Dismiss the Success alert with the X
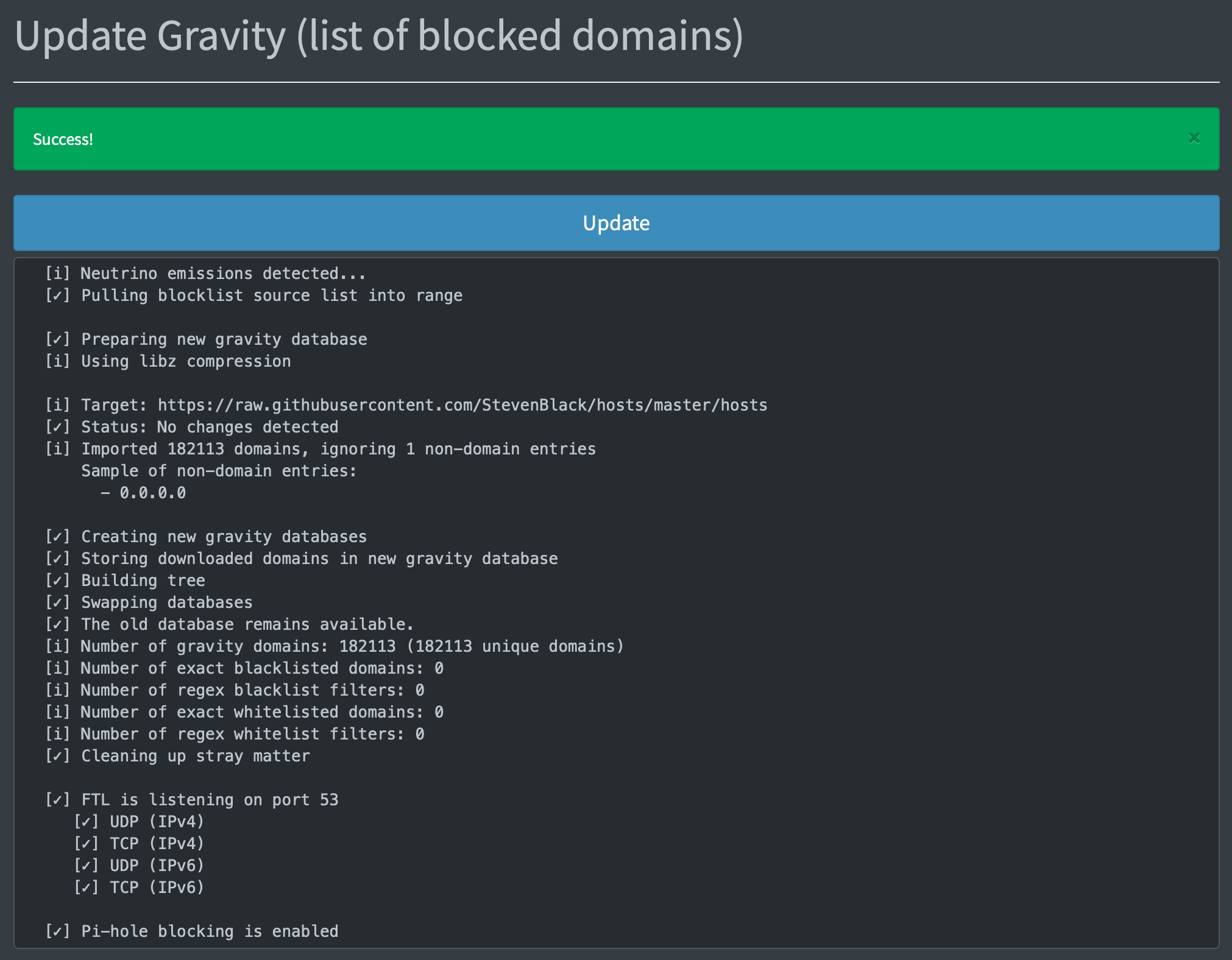 coord(1194,138)
